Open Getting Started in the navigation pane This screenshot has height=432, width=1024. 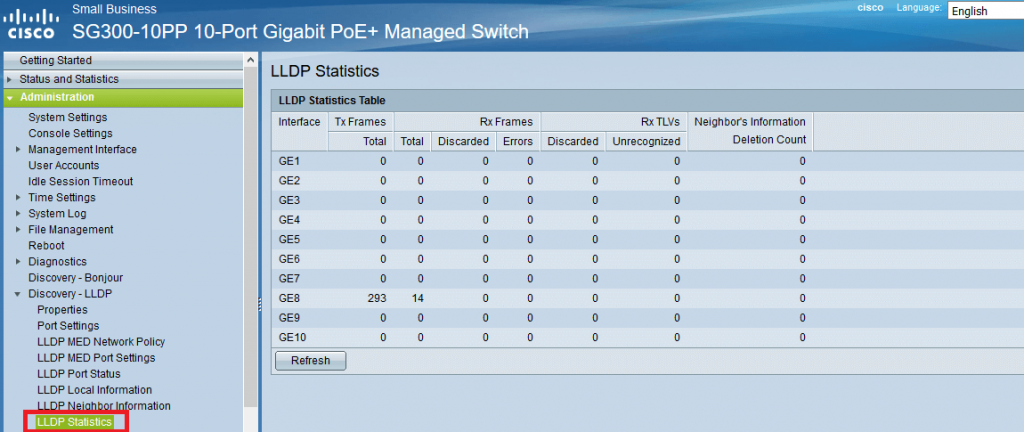(56, 60)
